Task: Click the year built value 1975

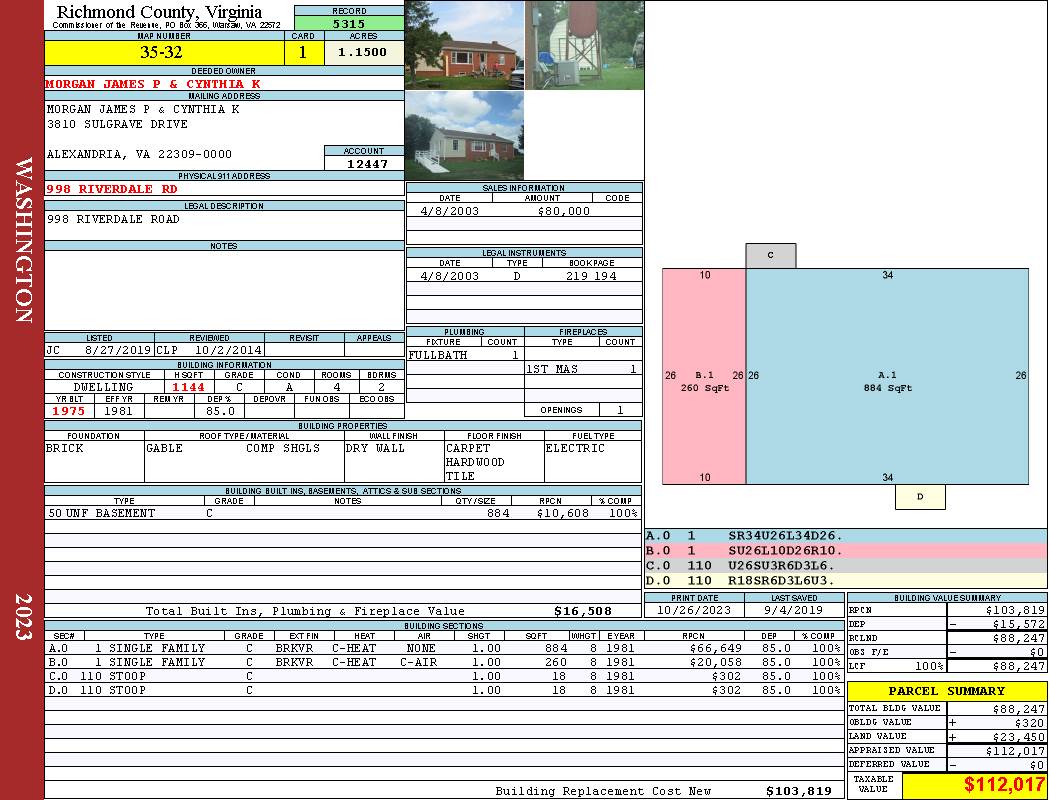Action: tap(68, 411)
